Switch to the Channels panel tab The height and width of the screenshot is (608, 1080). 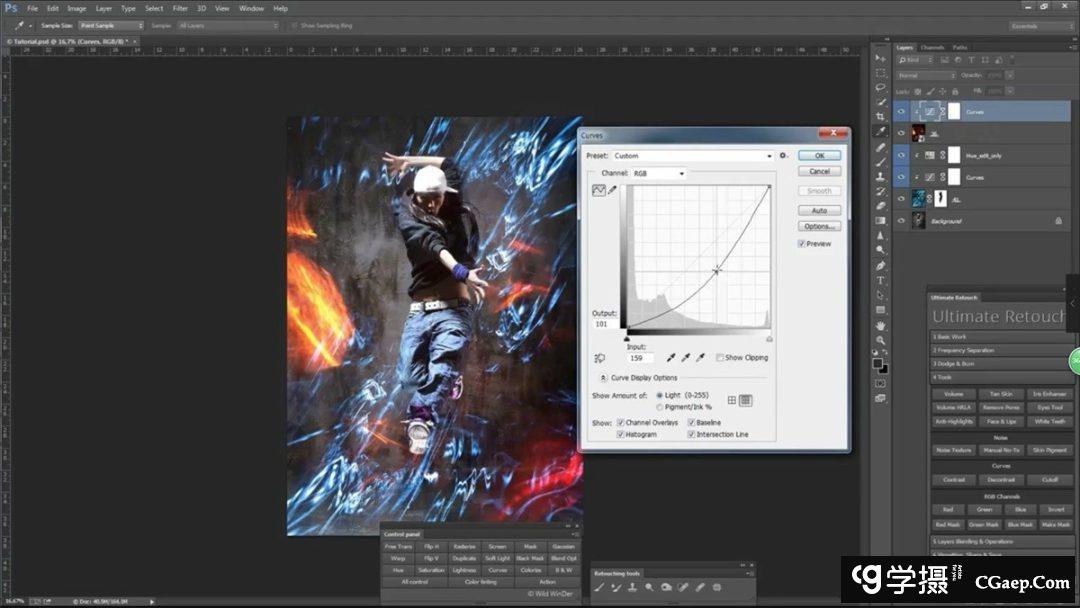[932, 47]
